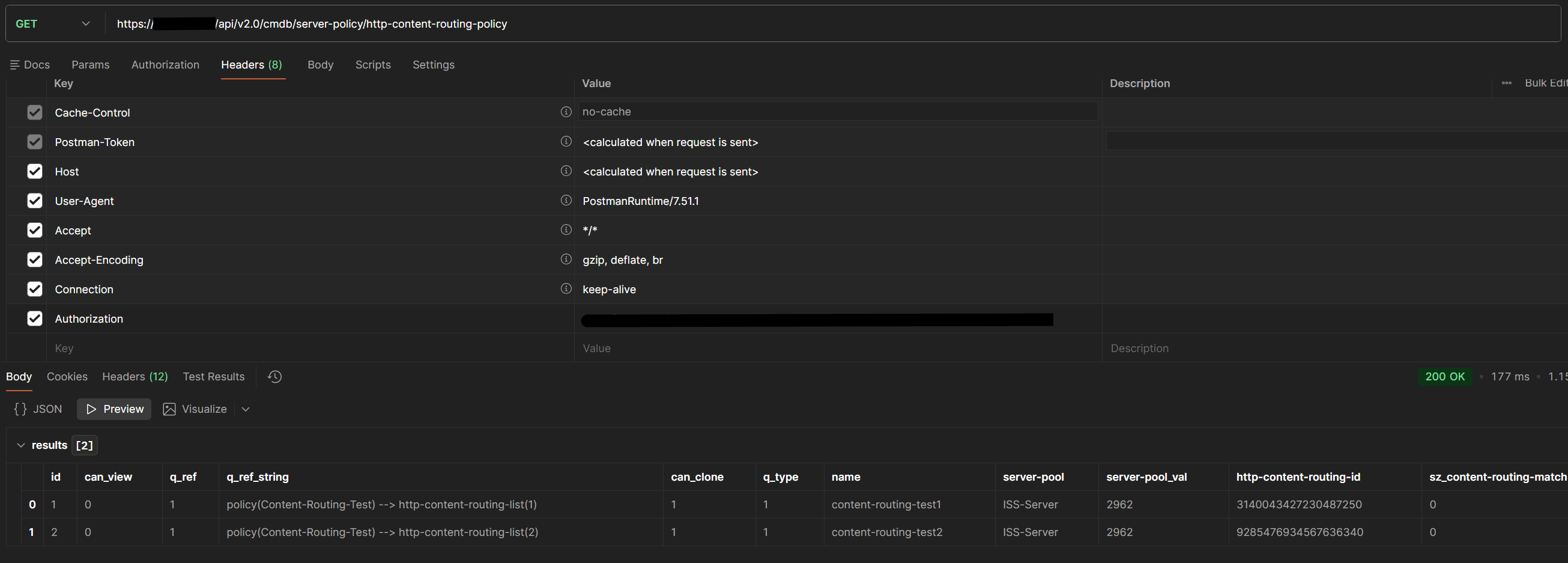Open the Visualize response view
Image resolution: width=1568 pixels, height=563 pixels.
(195, 409)
